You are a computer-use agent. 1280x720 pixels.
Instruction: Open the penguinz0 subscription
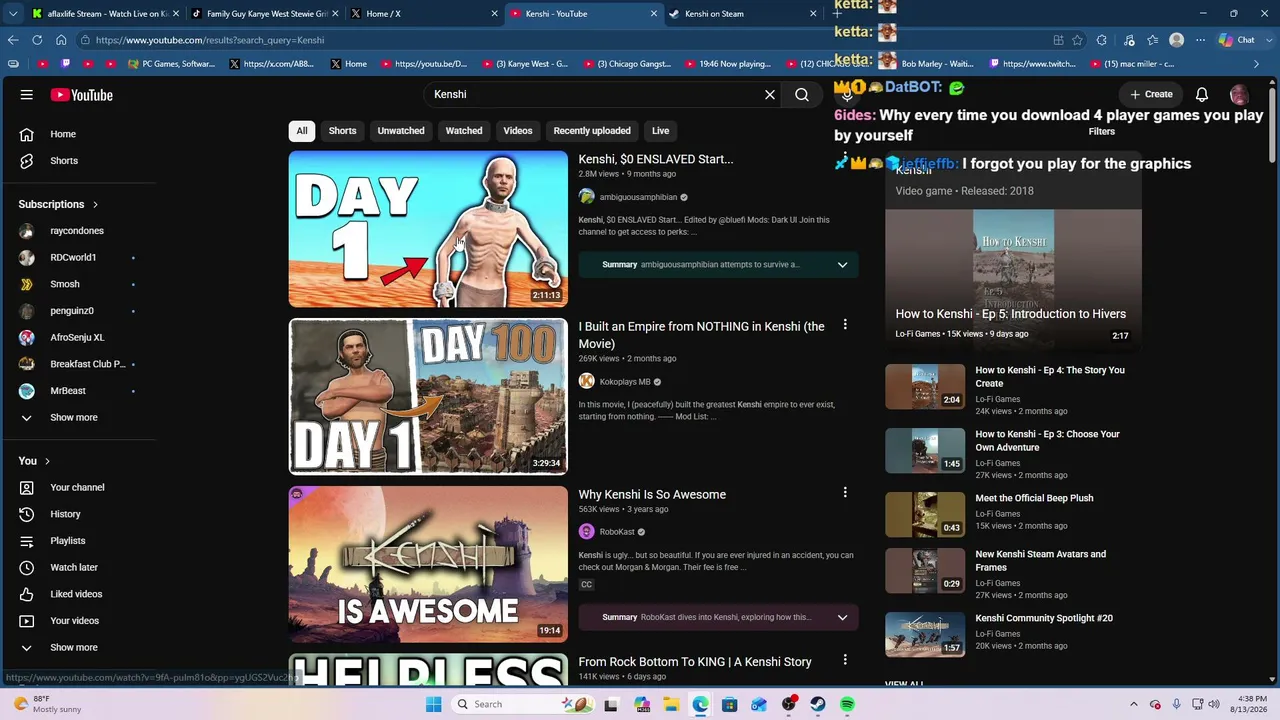72,311
